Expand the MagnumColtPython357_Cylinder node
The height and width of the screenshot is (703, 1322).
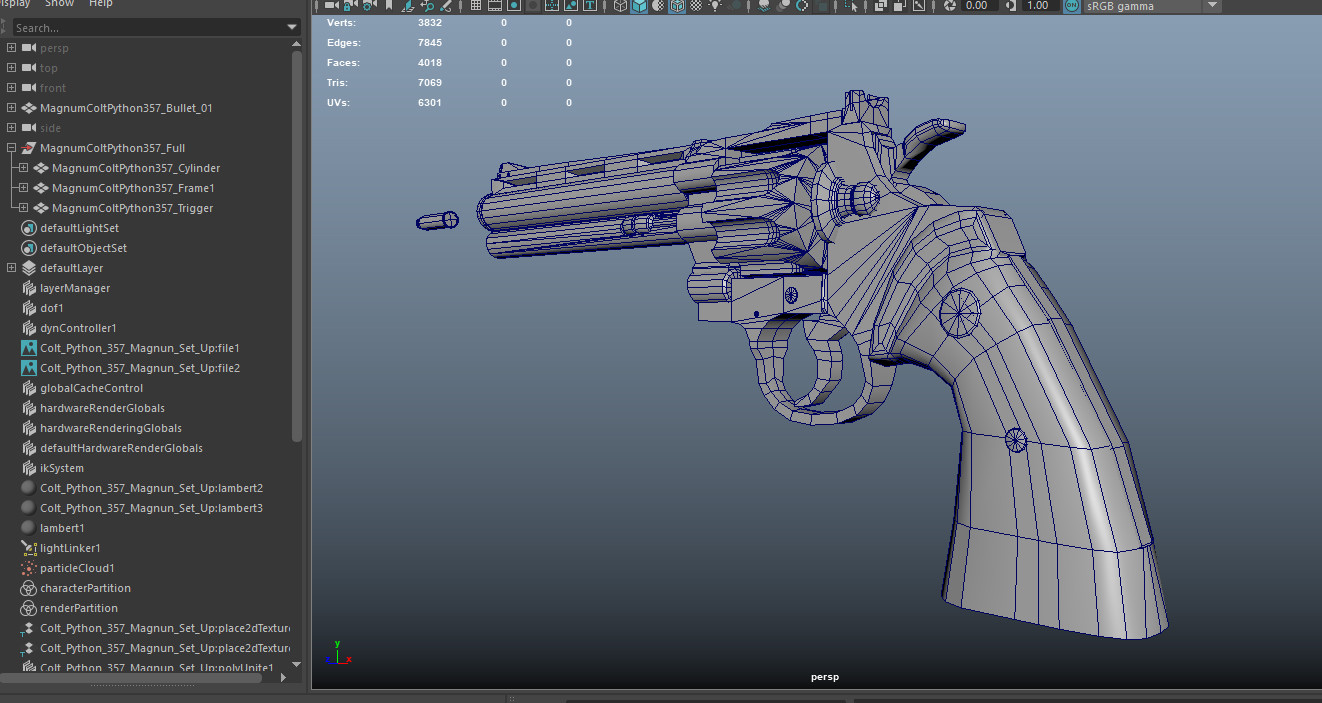(22, 167)
